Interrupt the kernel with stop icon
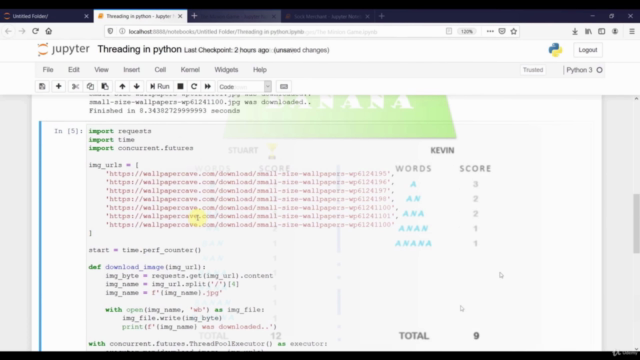 [180, 87]
